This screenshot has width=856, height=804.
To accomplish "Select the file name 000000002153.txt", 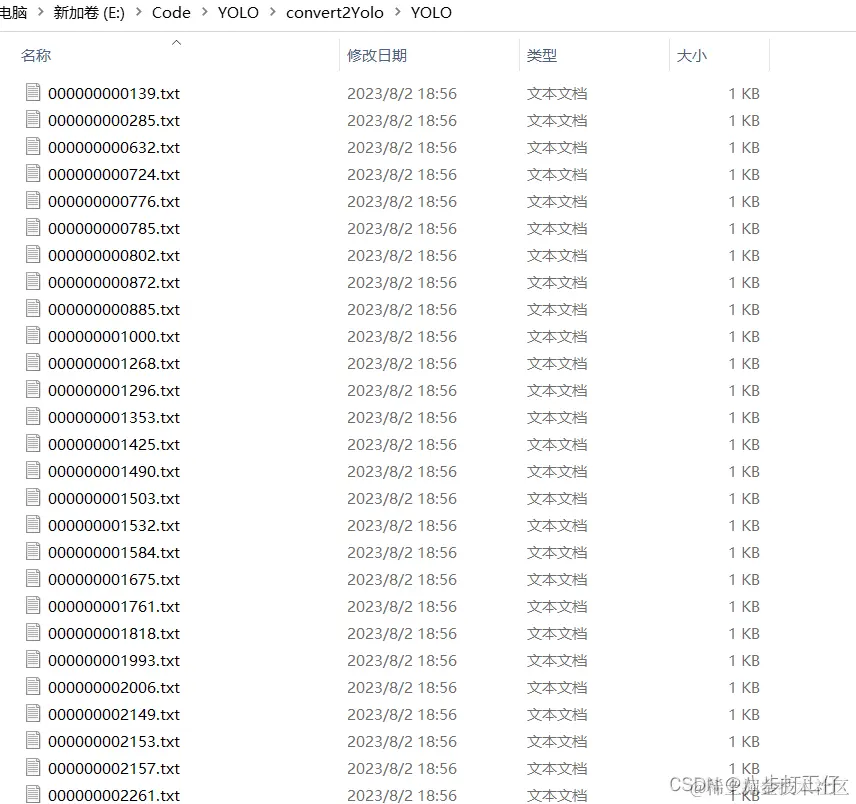I will (114, 742).
